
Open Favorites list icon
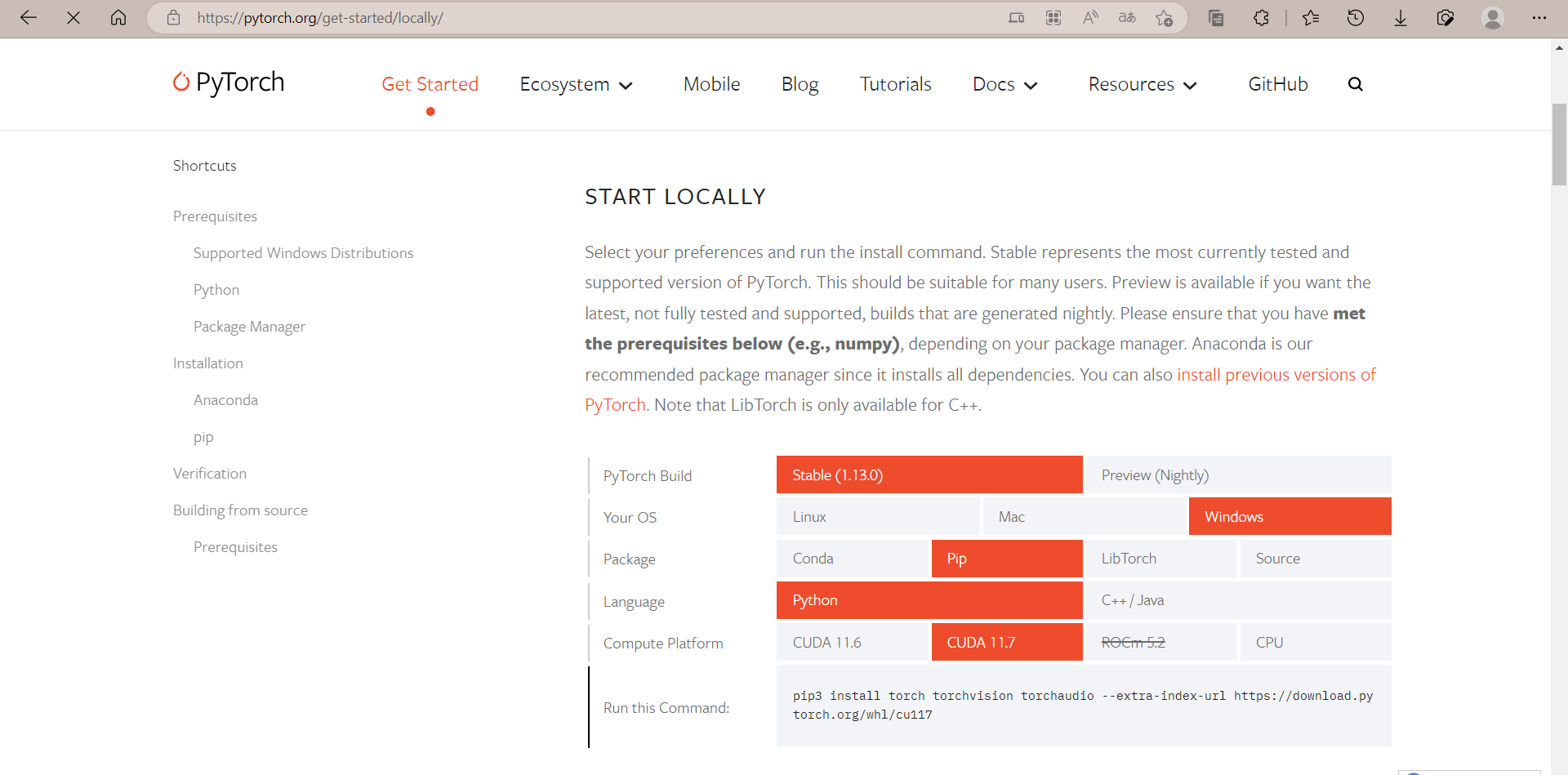pyautogui.click(x=1311, y=17)
